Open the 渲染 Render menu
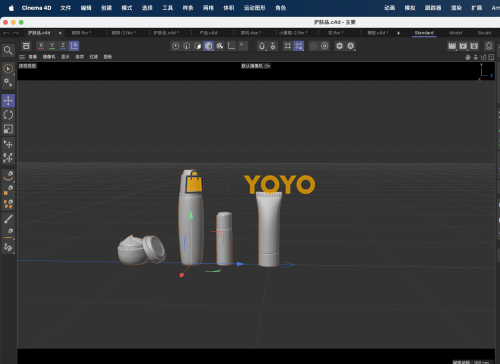500x364 pixels. [456, 8]
